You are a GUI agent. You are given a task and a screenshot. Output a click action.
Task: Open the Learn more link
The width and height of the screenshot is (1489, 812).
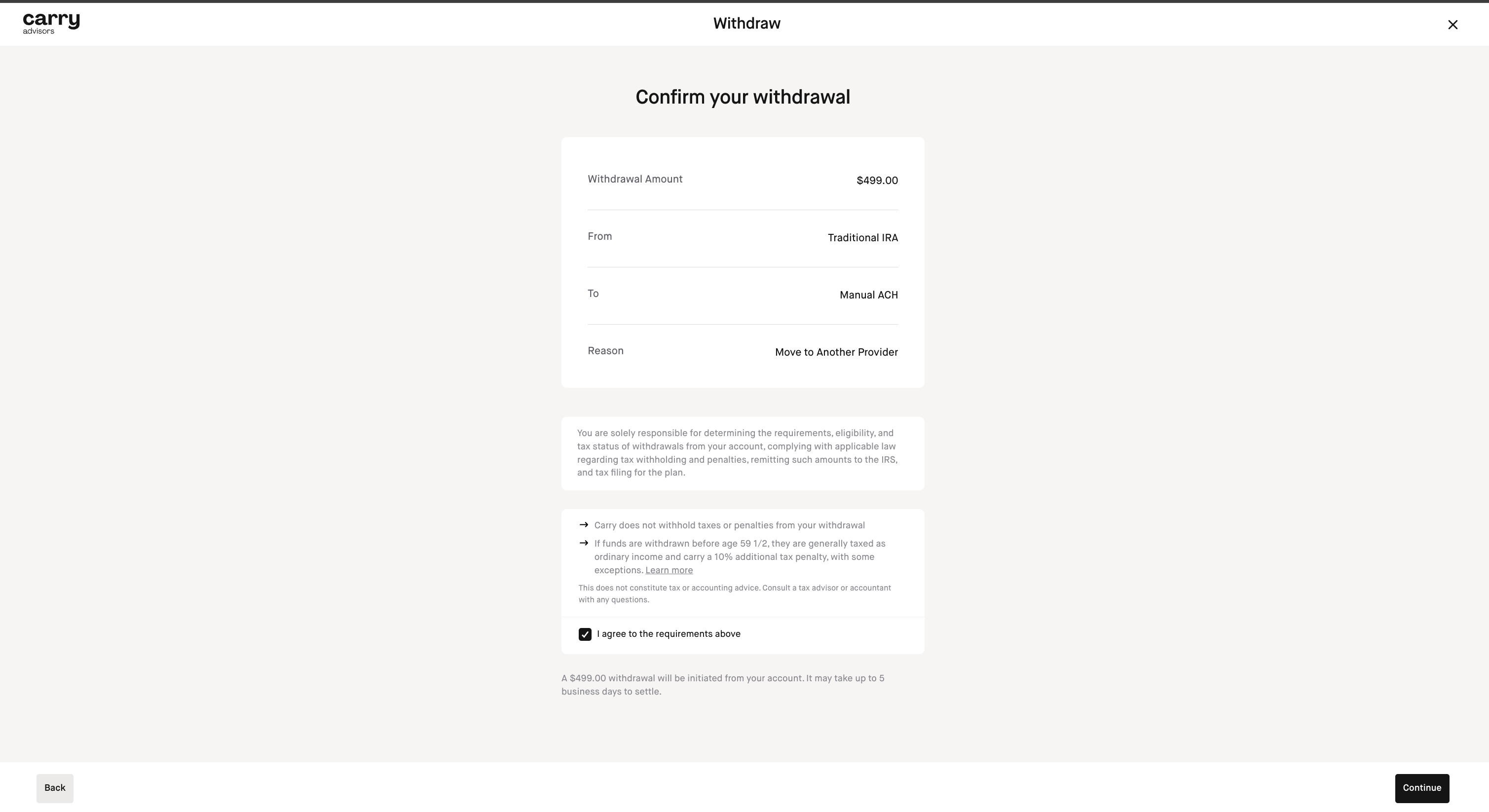pyautogui.click(x=669, y=570)
